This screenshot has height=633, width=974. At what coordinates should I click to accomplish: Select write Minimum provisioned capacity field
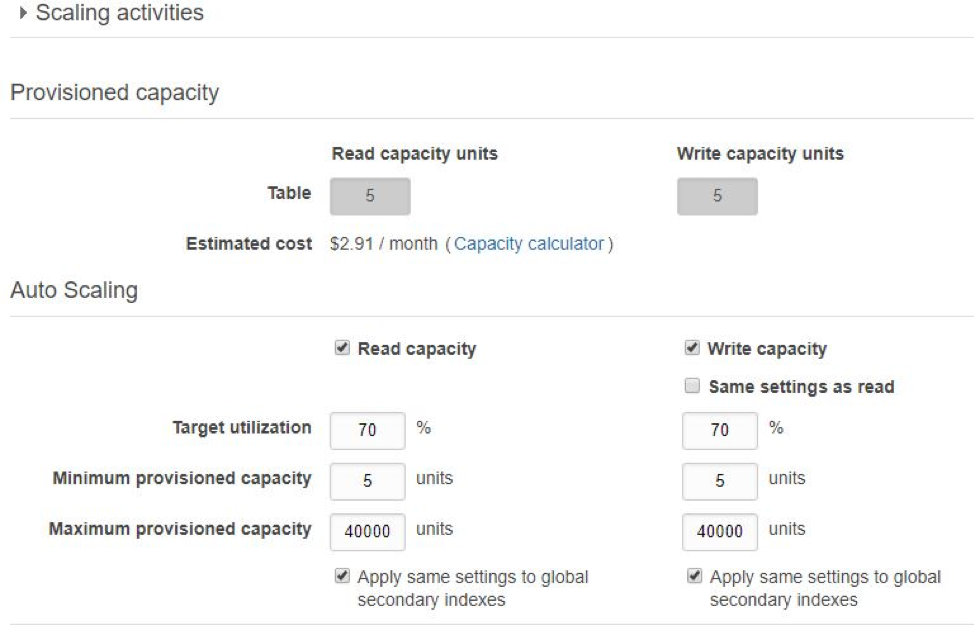pos(720,481)
